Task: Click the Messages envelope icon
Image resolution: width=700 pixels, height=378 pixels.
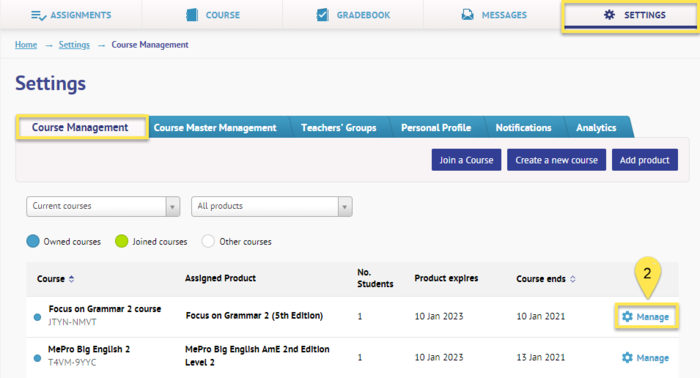Action: pos(467,15)
